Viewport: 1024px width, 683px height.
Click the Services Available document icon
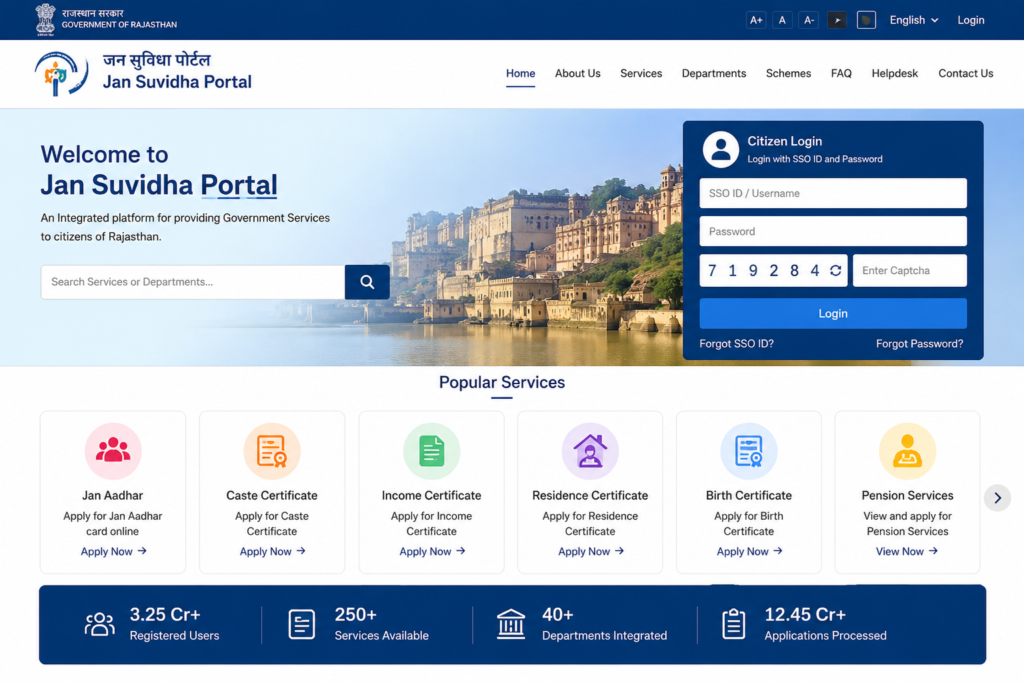click(302, 624)
